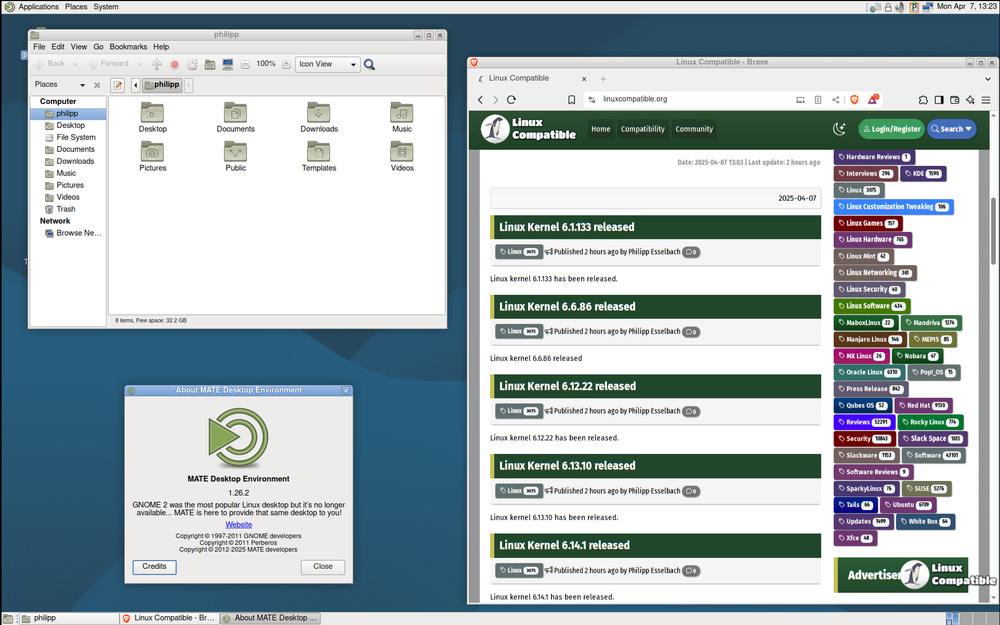Click the Brave Shields lion icon

[x=854, y=99]
